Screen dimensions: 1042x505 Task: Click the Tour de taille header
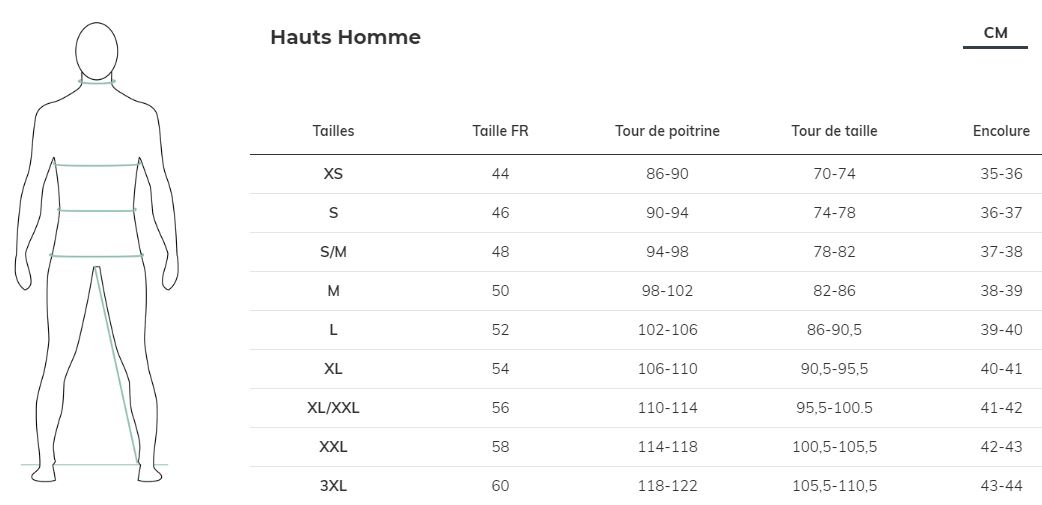coord(834,131)
